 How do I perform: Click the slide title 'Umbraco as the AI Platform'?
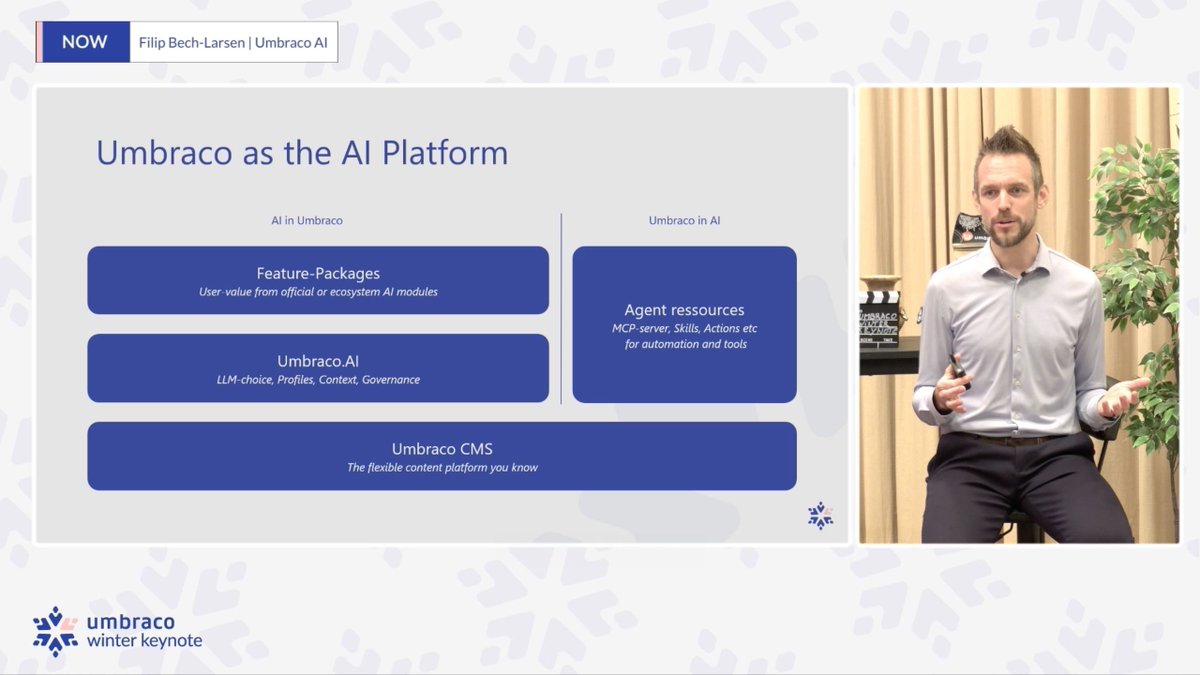pos(302,153)
